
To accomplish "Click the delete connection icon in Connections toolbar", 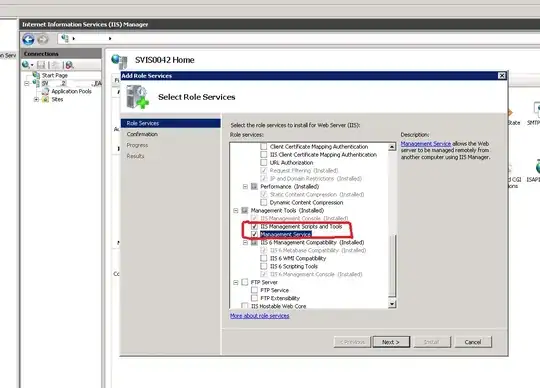I will click(x=69, y=65).
